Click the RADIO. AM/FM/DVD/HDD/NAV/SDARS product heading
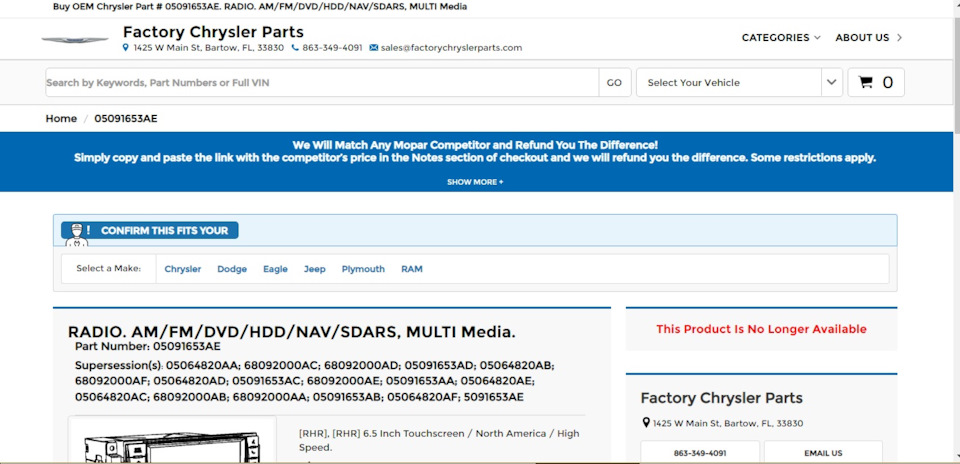 click(291, 332)
